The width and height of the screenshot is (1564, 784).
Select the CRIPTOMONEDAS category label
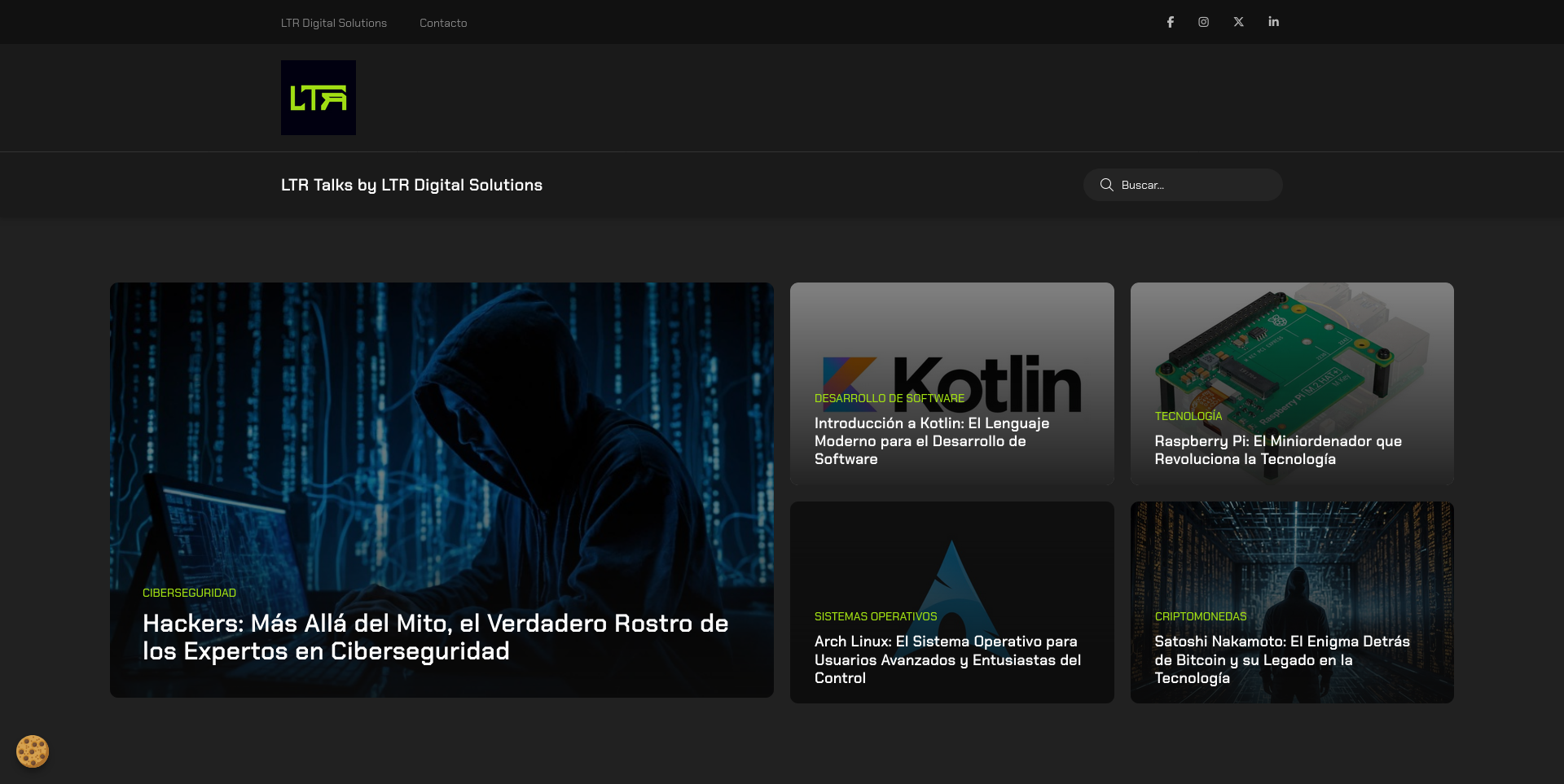tap(1201, 616)
